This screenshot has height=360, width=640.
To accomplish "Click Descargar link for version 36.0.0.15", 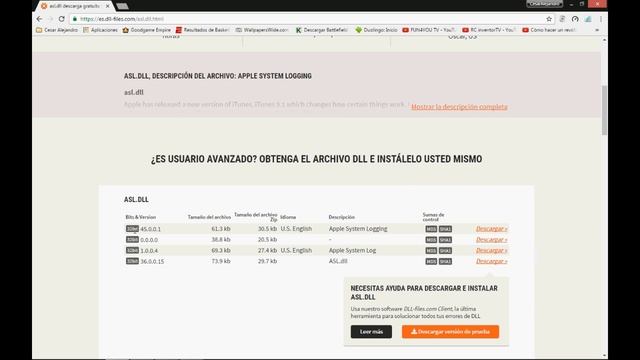I will [x=491, y=261].
